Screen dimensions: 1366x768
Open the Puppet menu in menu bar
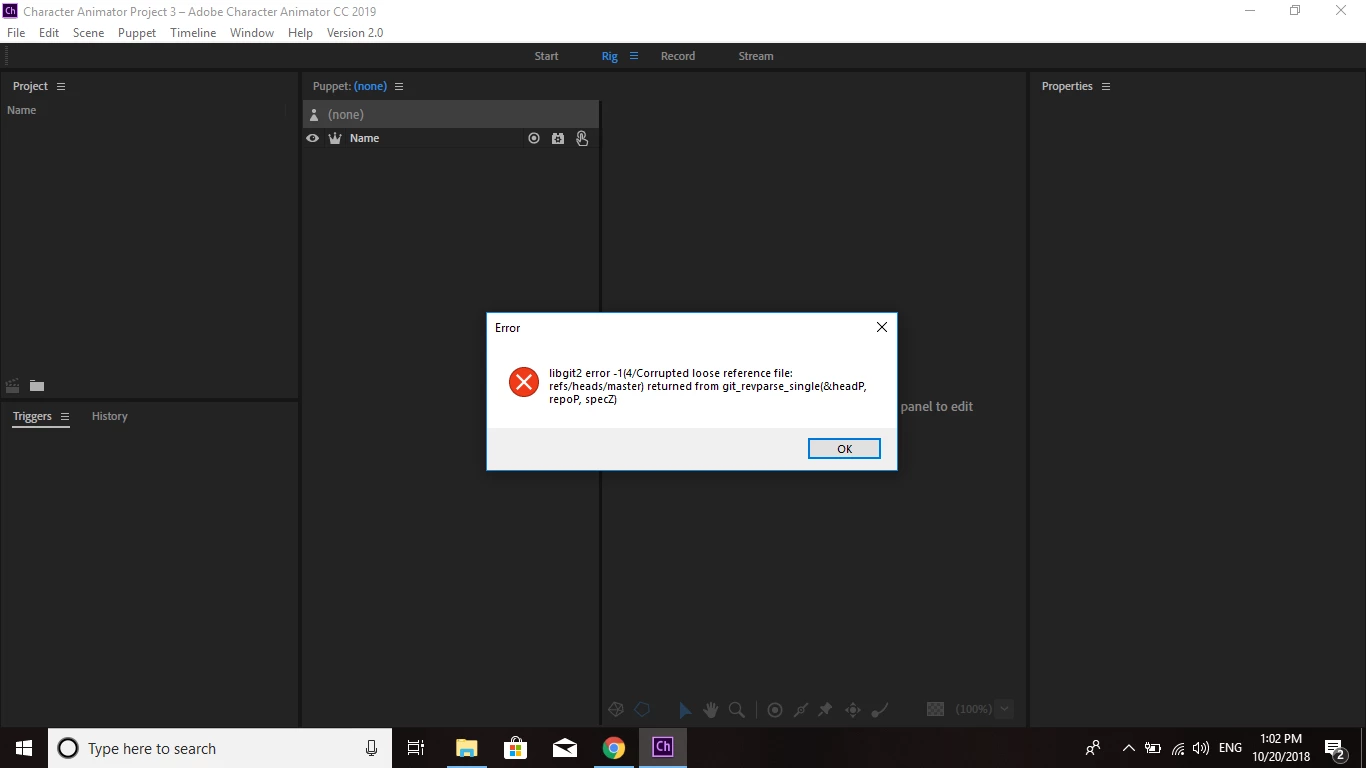(137, 32)
